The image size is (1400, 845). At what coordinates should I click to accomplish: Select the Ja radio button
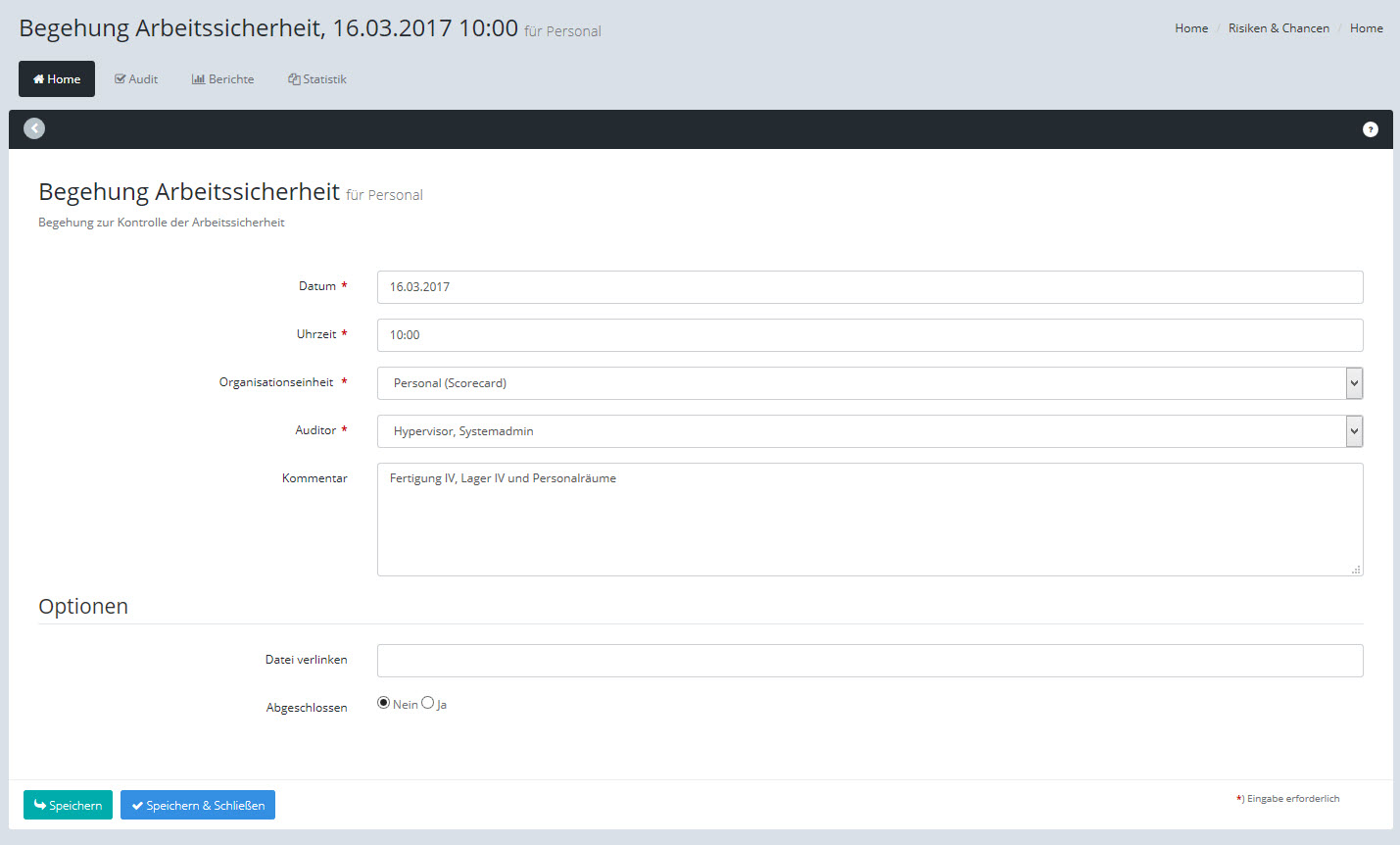(428, 703)
